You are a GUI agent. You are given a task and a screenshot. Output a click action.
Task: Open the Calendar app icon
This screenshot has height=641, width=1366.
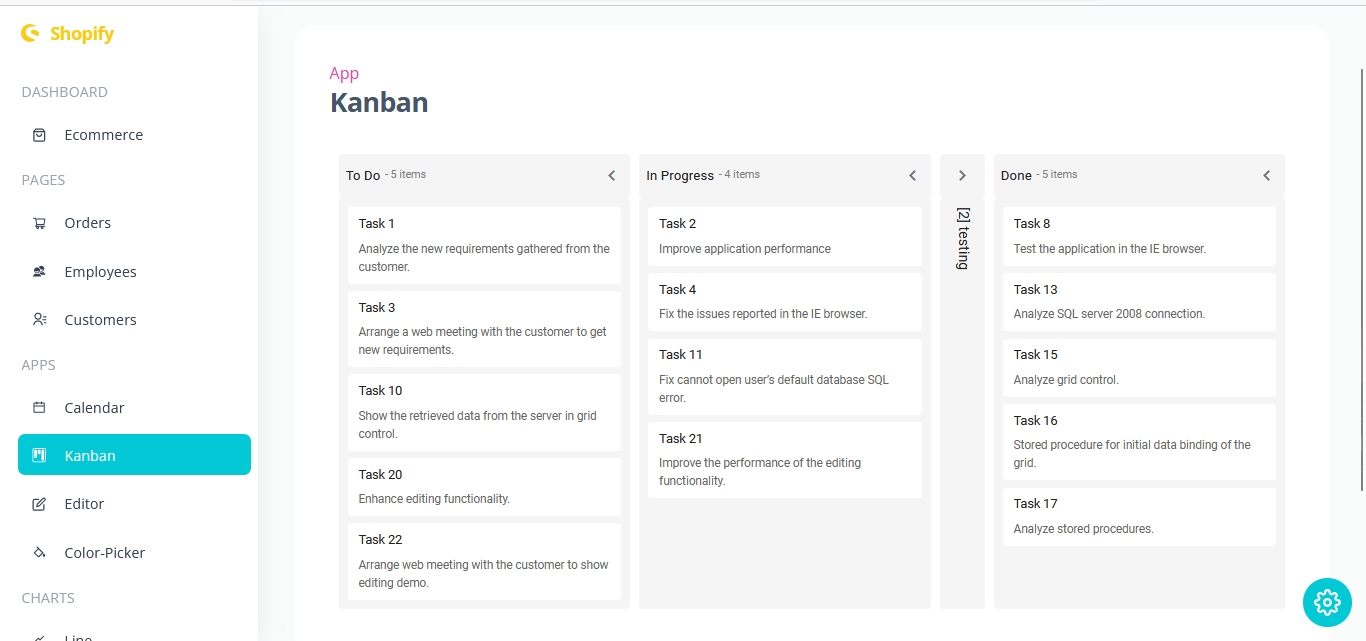click(x=40, y=407)
